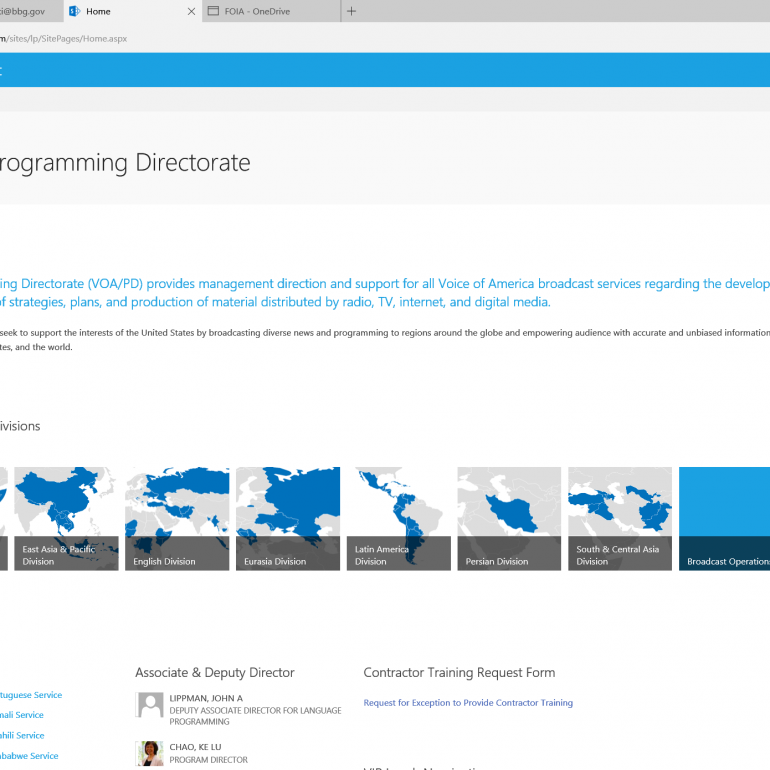Click the Associate & Deputy Director heading
The height and width of the screenshot is (770, 770).
pos(215,673)
